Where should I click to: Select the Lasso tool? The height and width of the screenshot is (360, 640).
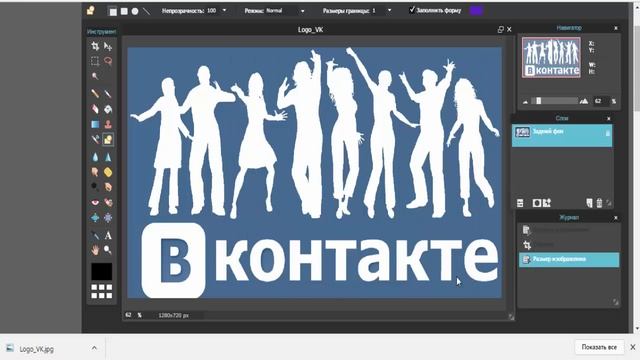click(108, 61)
